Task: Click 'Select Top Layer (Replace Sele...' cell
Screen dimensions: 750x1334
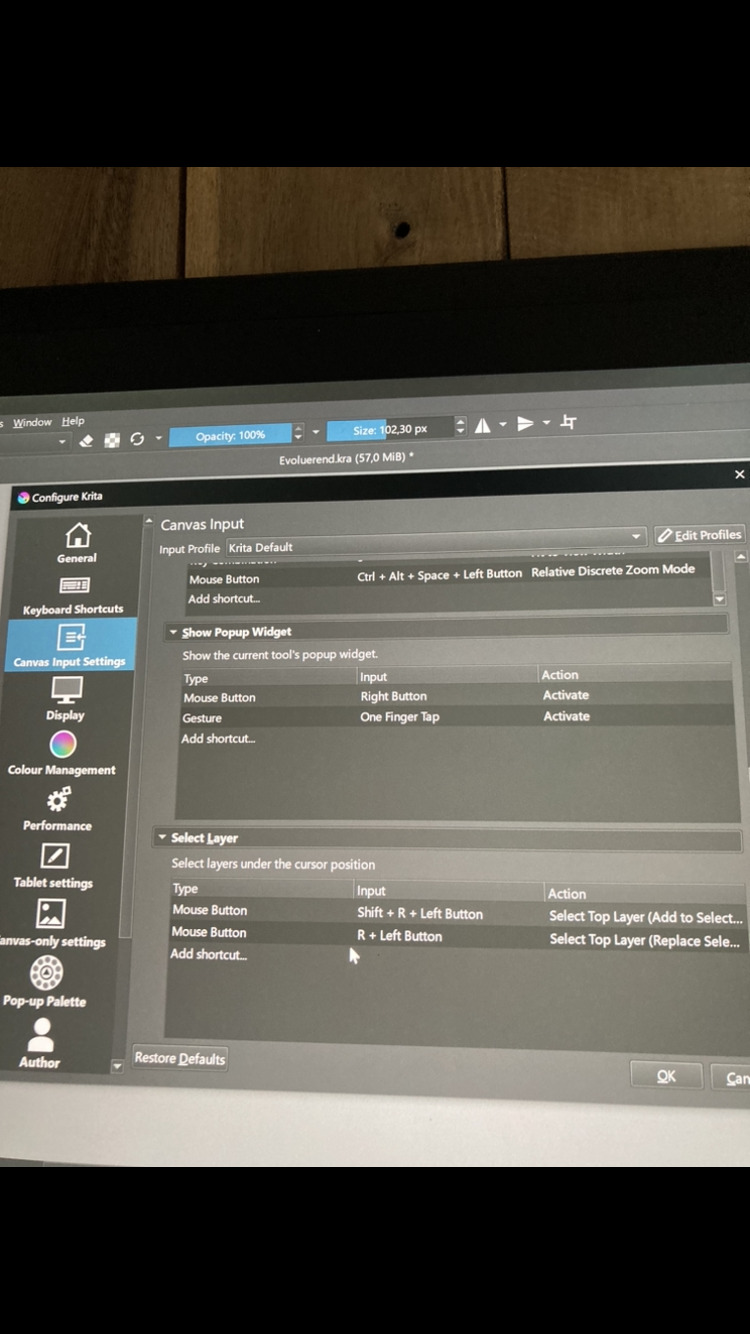Action: point(645,939)
